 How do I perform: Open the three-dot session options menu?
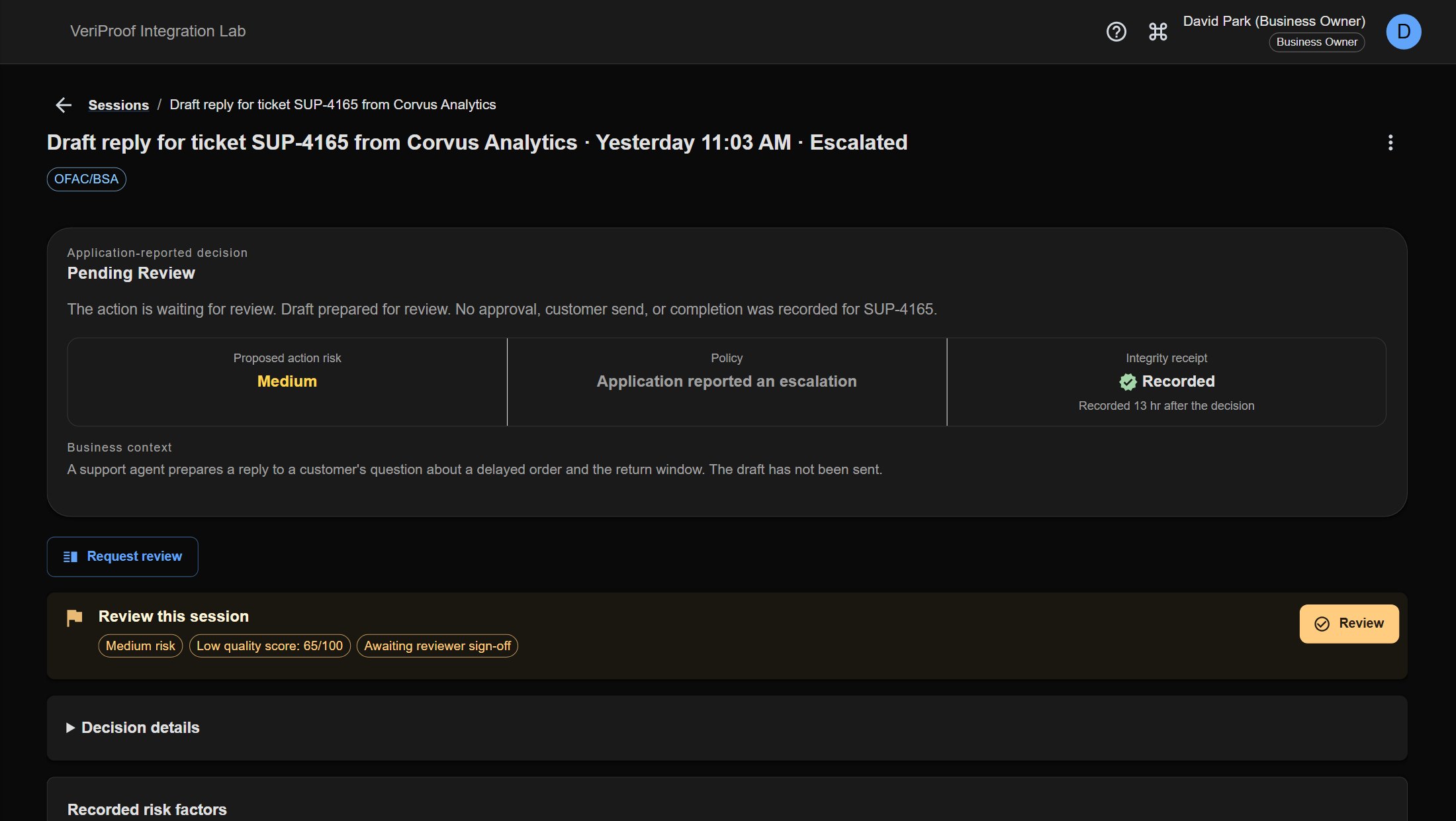[1390, 142]
